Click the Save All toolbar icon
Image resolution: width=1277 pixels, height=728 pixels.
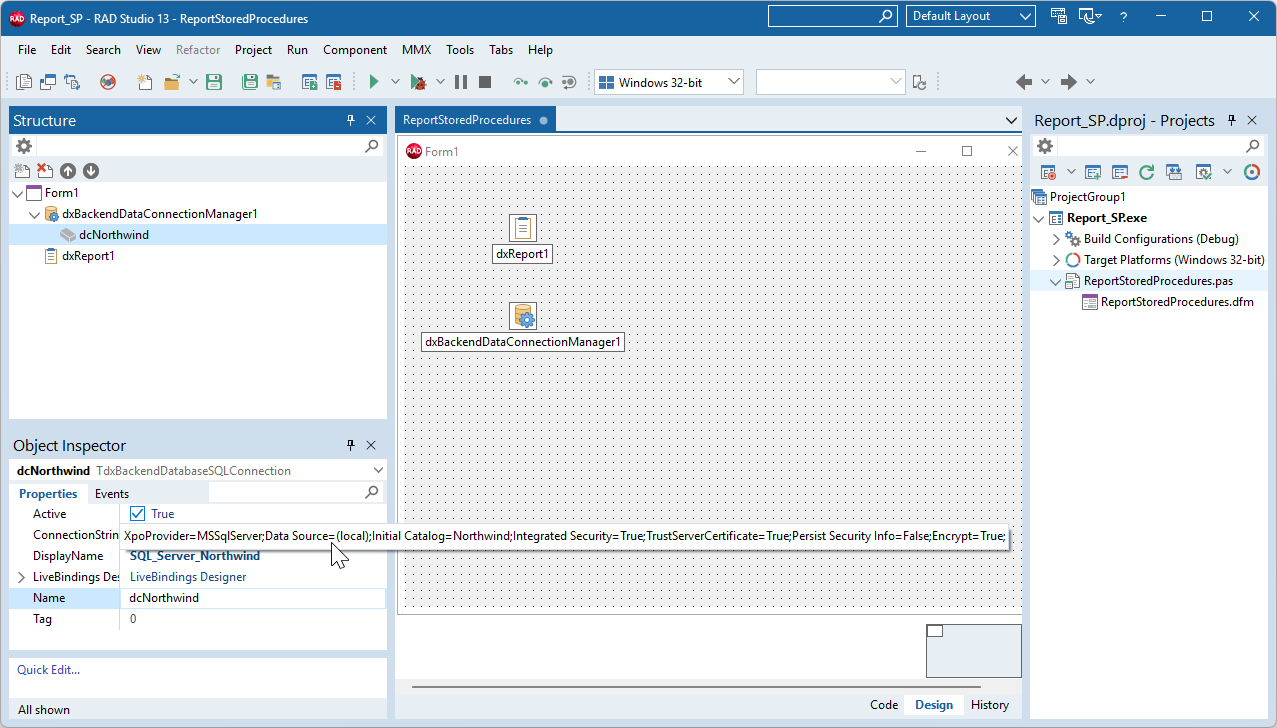[249, 81]
